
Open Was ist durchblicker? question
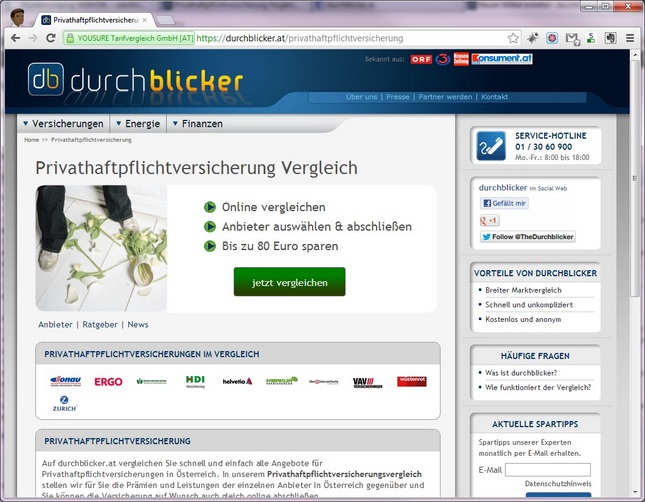point(521,373)
